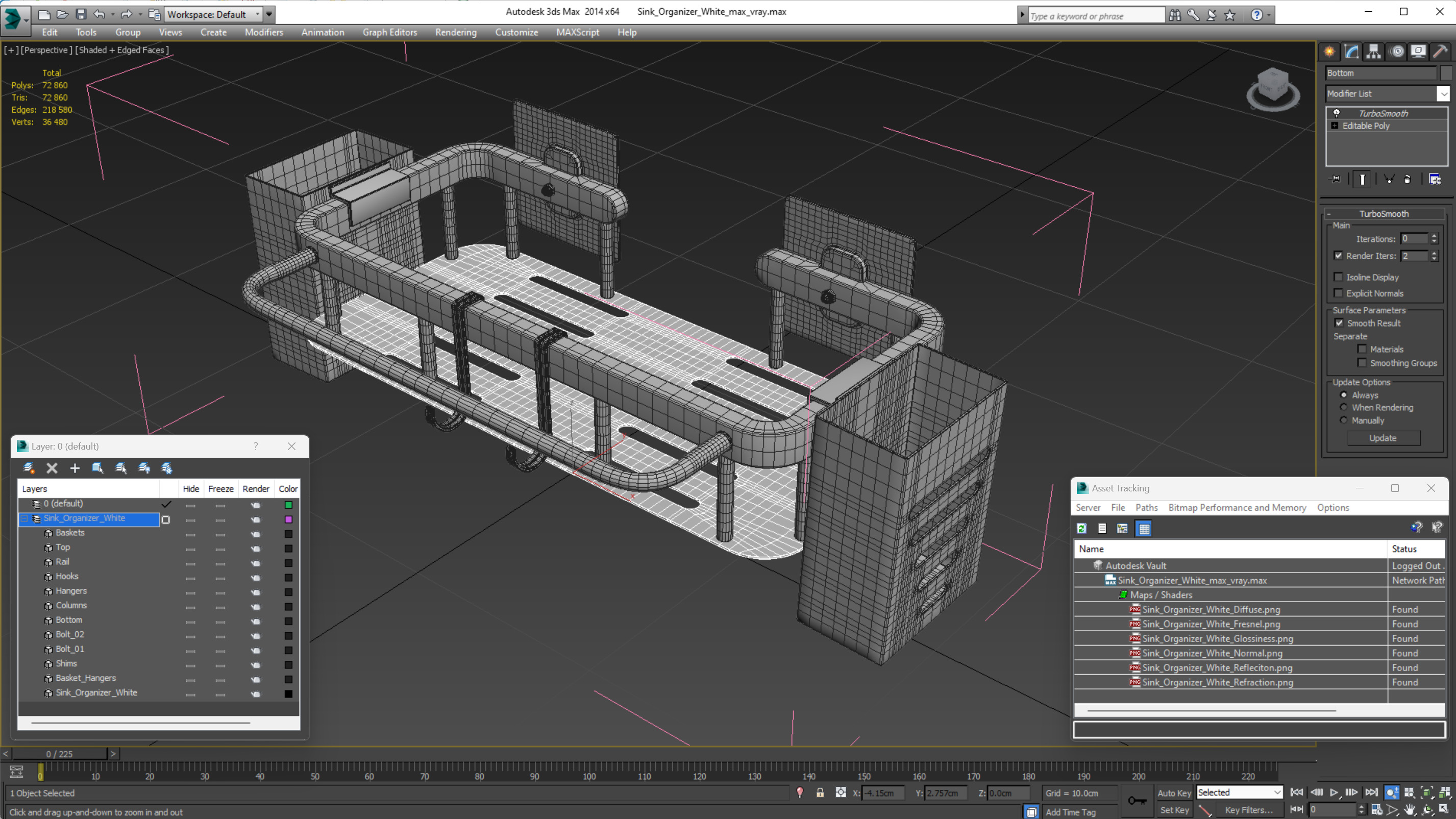Click the Play Animation button
Image resolution: width=1456 pixels, height=819 pixels.
click(1334, 792)
